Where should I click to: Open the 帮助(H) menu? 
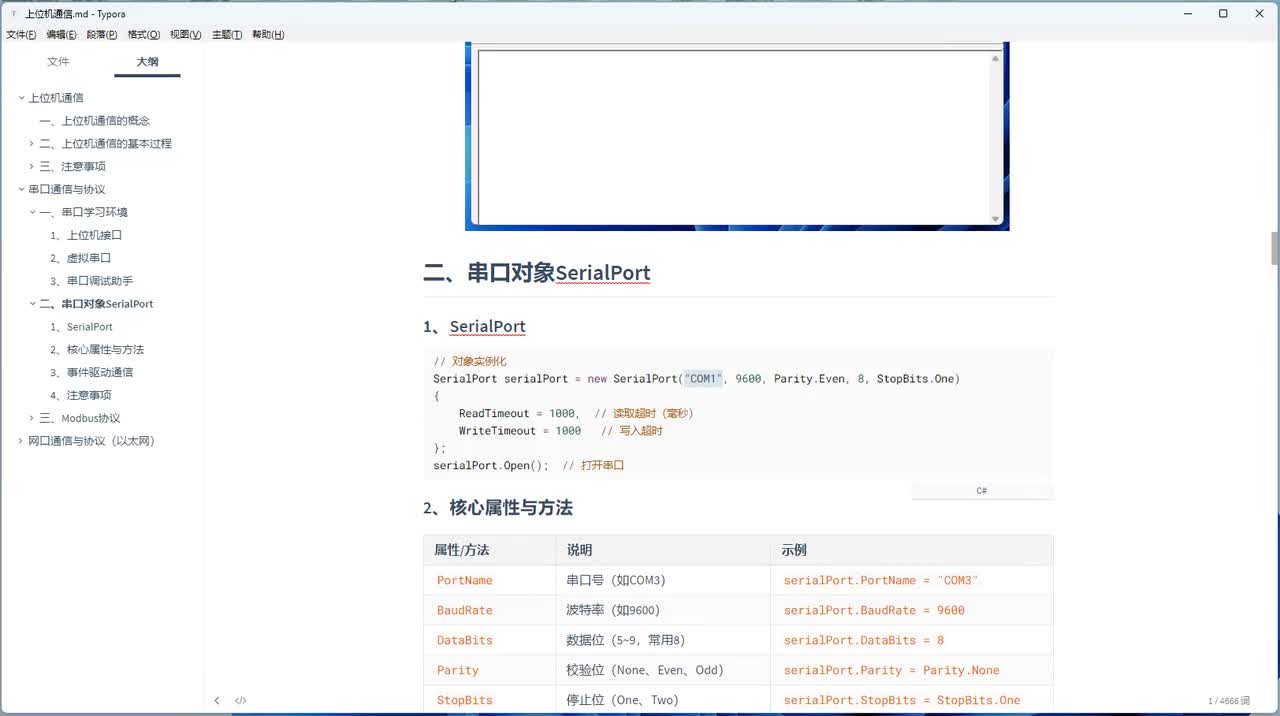pos(268,34)
